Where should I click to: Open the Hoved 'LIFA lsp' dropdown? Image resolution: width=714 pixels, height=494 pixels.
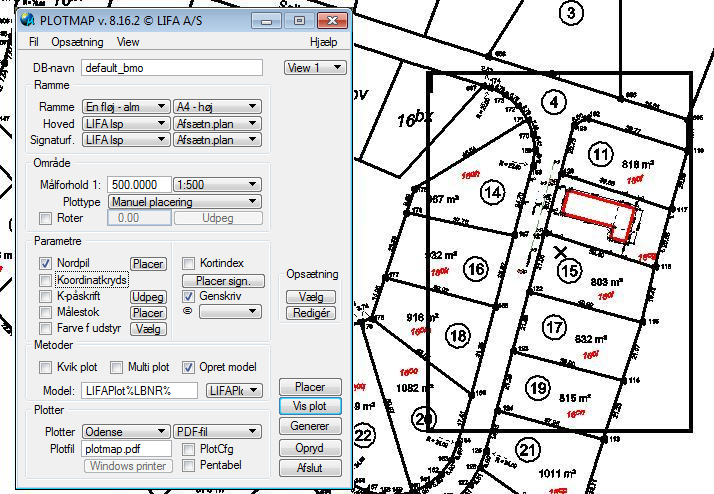click(x=126, y=123)
